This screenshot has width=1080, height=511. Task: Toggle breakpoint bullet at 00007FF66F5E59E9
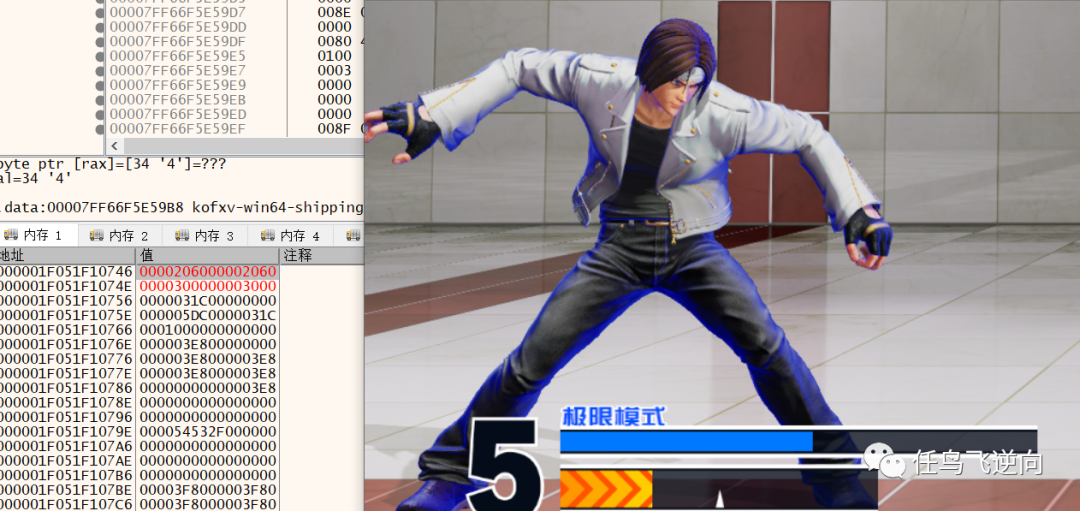[100, 85]
